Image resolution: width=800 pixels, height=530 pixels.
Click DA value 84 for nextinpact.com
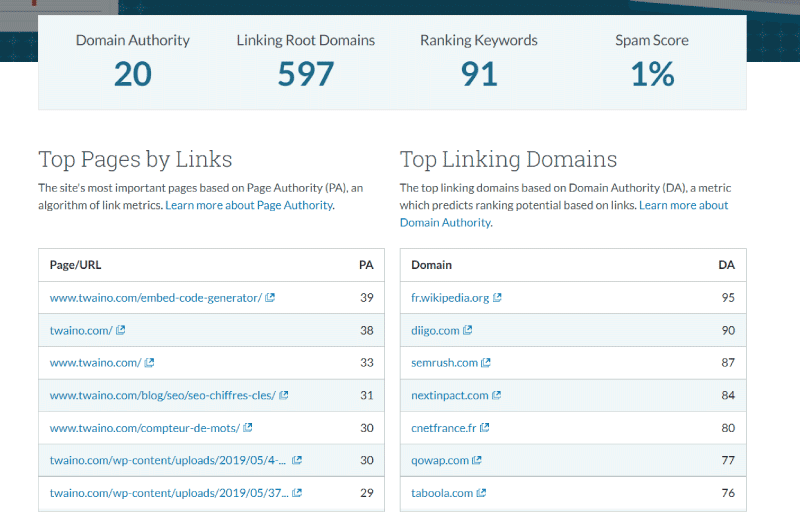point(728,395)
